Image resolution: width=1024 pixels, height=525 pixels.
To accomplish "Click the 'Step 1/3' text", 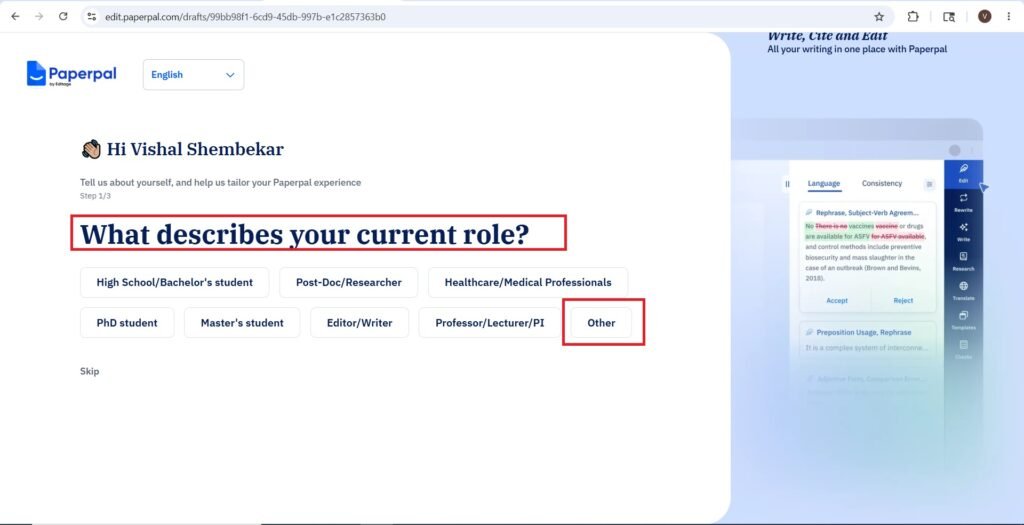I will pos(93,196).
